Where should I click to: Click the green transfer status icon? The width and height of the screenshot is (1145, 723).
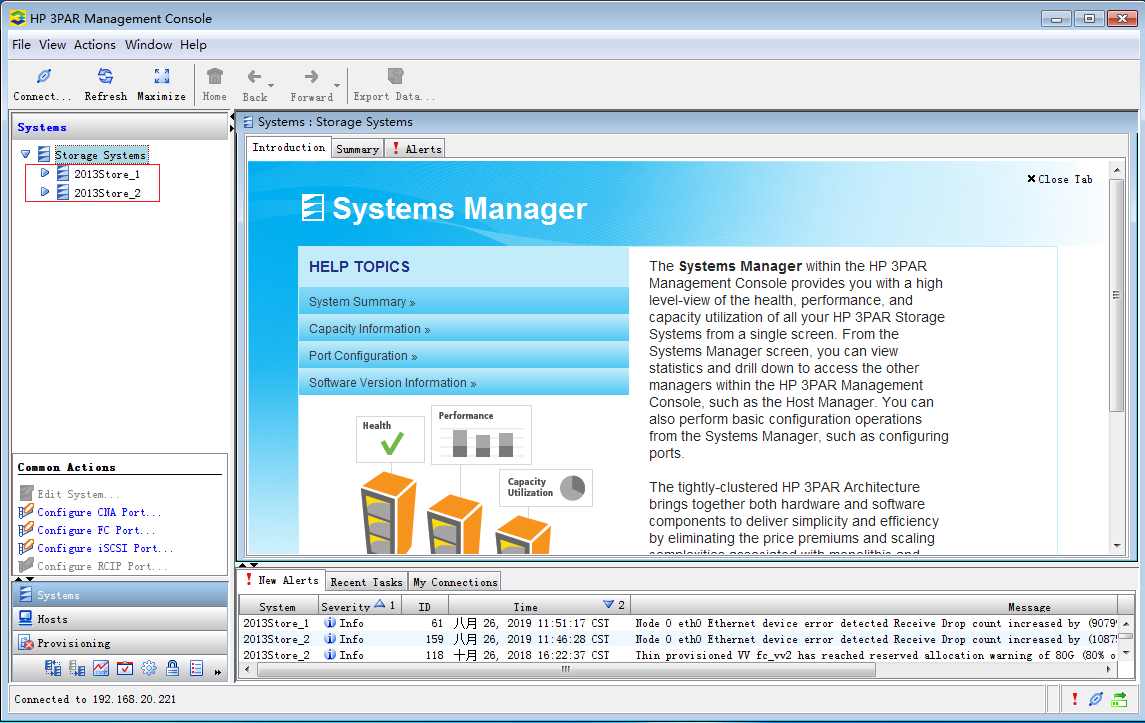1119,699
